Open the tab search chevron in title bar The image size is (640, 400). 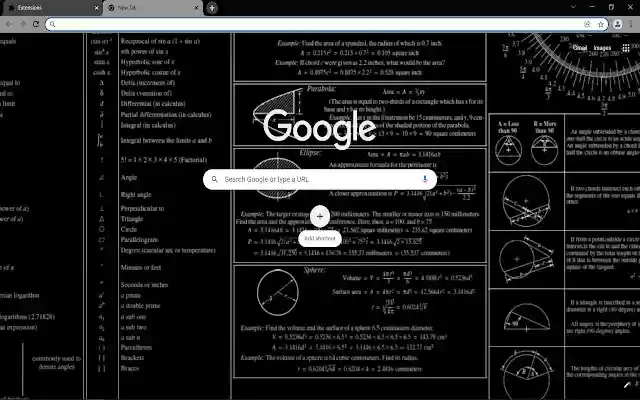573,7
